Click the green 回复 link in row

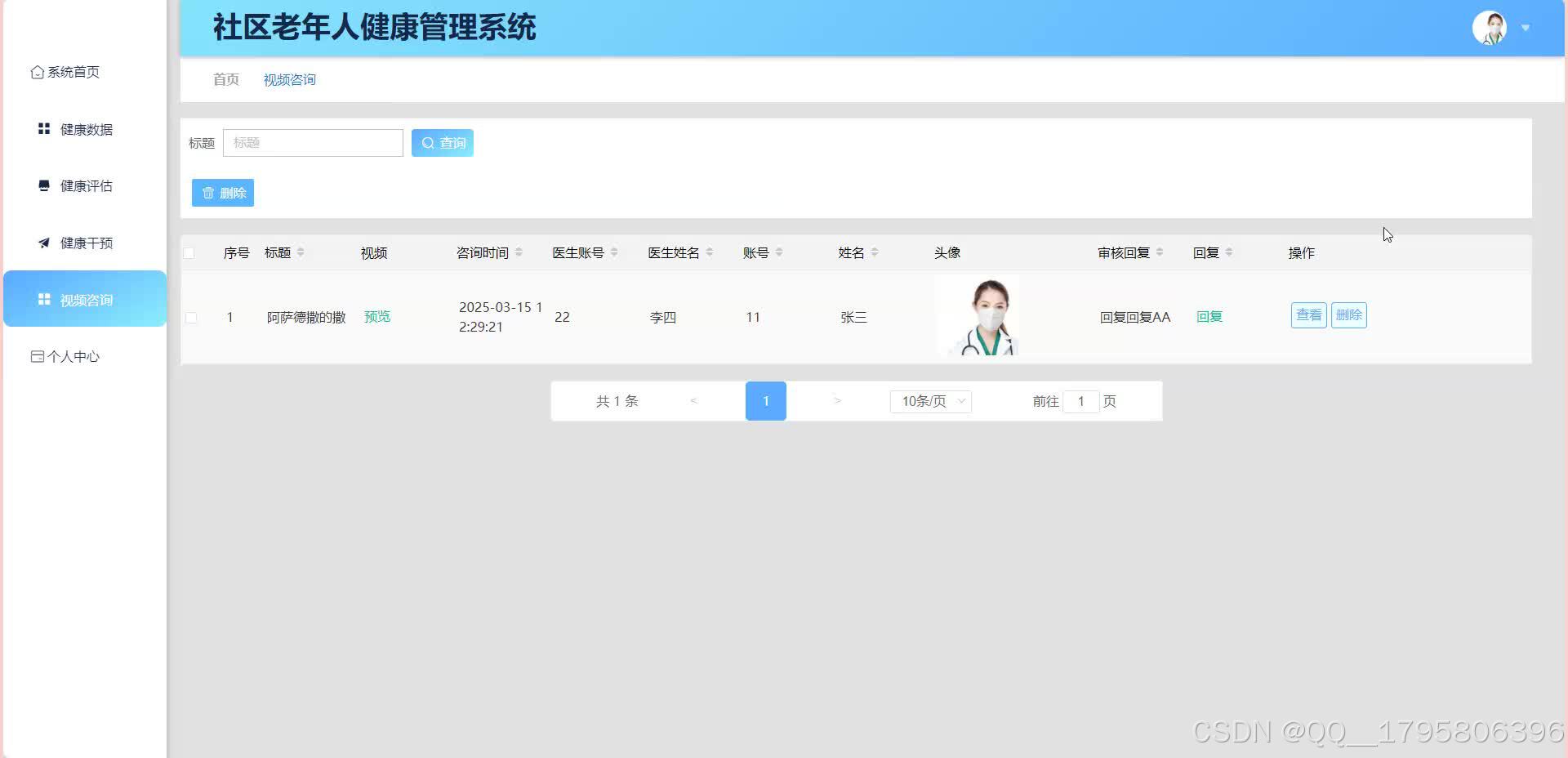coord(1209,317)
